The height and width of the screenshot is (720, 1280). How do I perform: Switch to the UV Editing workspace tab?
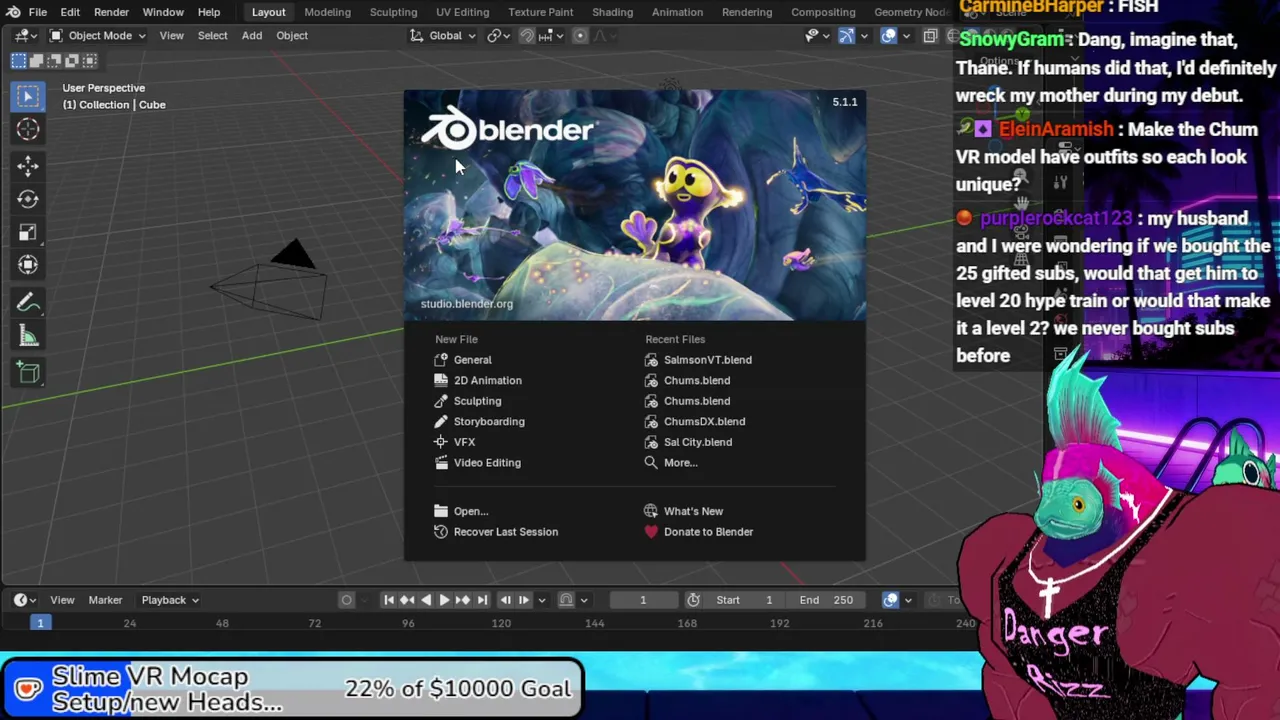point(462,12)
